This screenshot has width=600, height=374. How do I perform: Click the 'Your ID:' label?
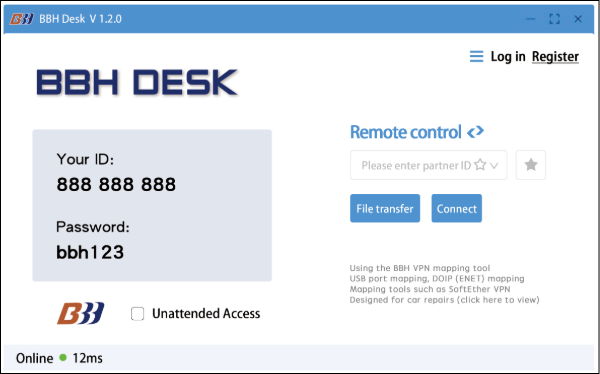[x=85, y=159]
